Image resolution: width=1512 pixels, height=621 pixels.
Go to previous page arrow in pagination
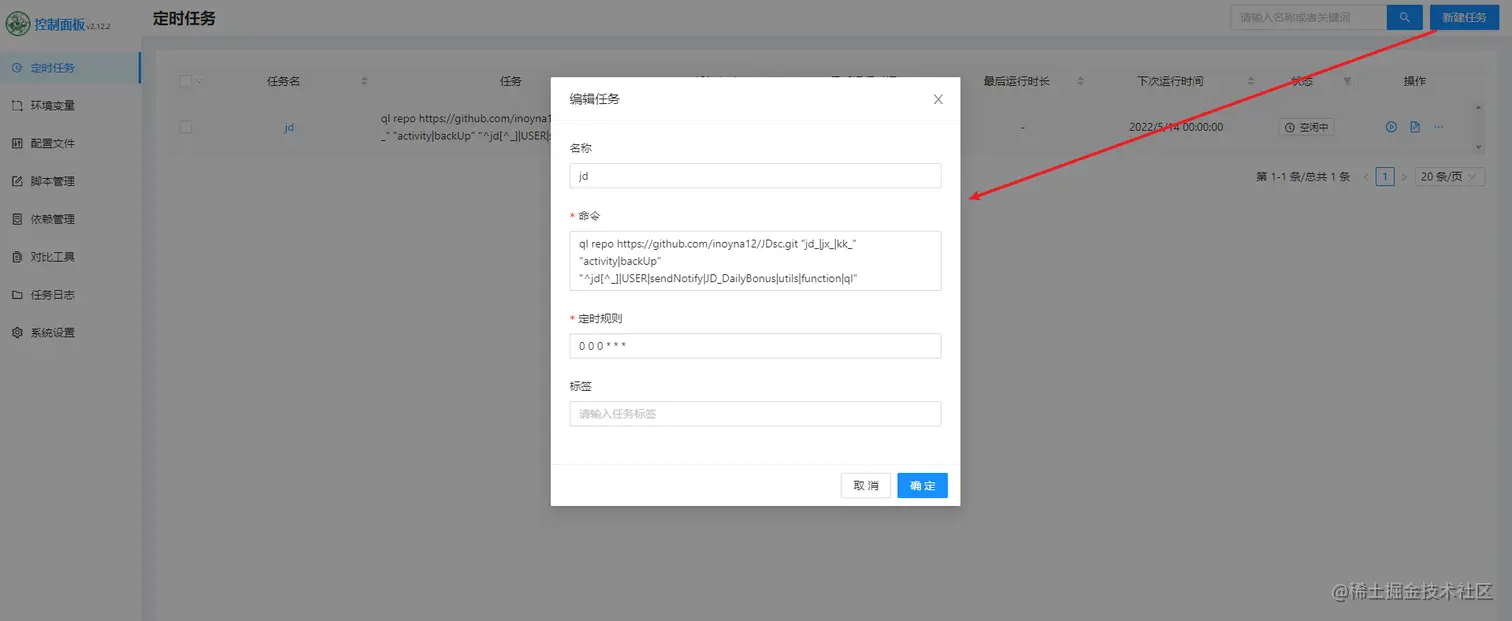(x=1366, y=177)
